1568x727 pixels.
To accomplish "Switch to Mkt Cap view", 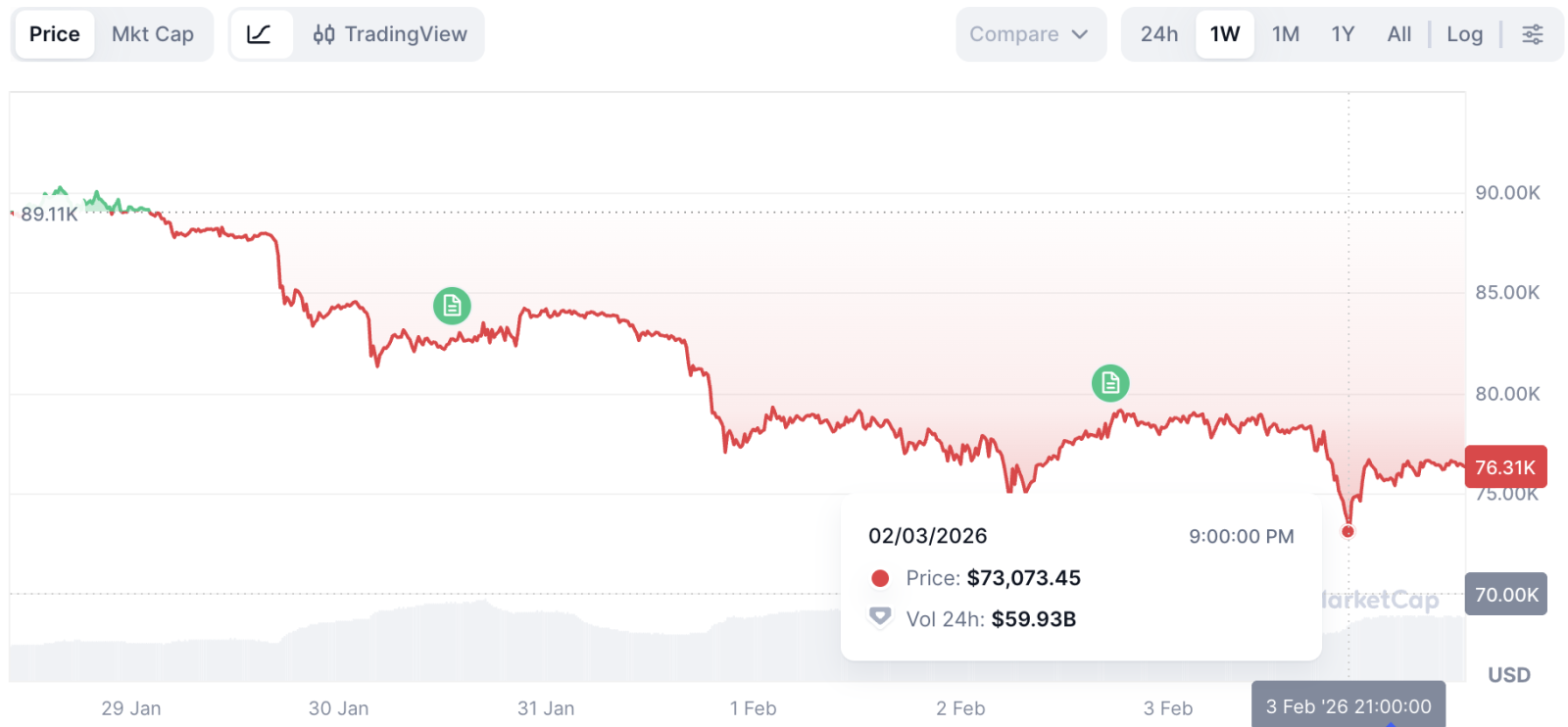I will point(153,34).
